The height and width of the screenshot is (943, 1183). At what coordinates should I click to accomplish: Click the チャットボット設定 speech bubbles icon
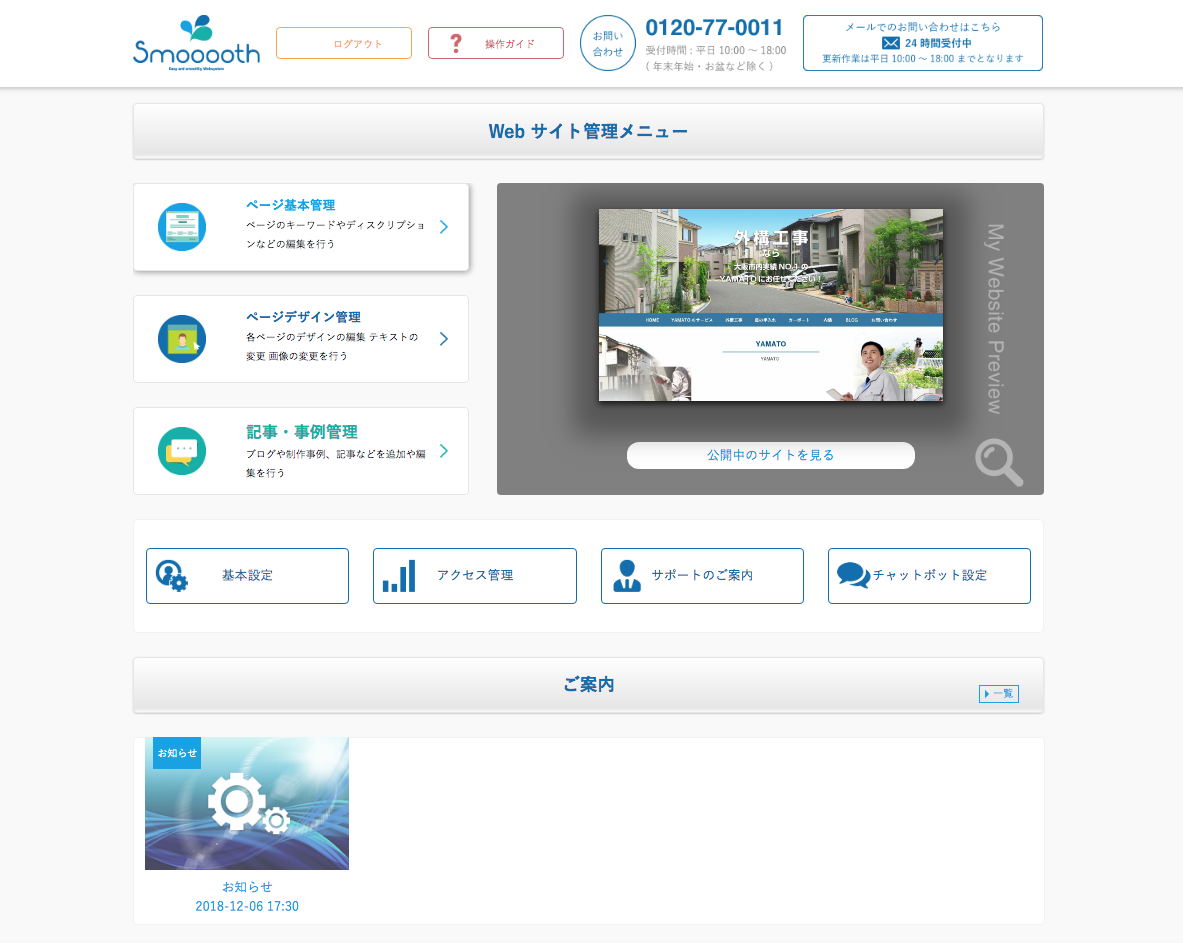(852, 576)
